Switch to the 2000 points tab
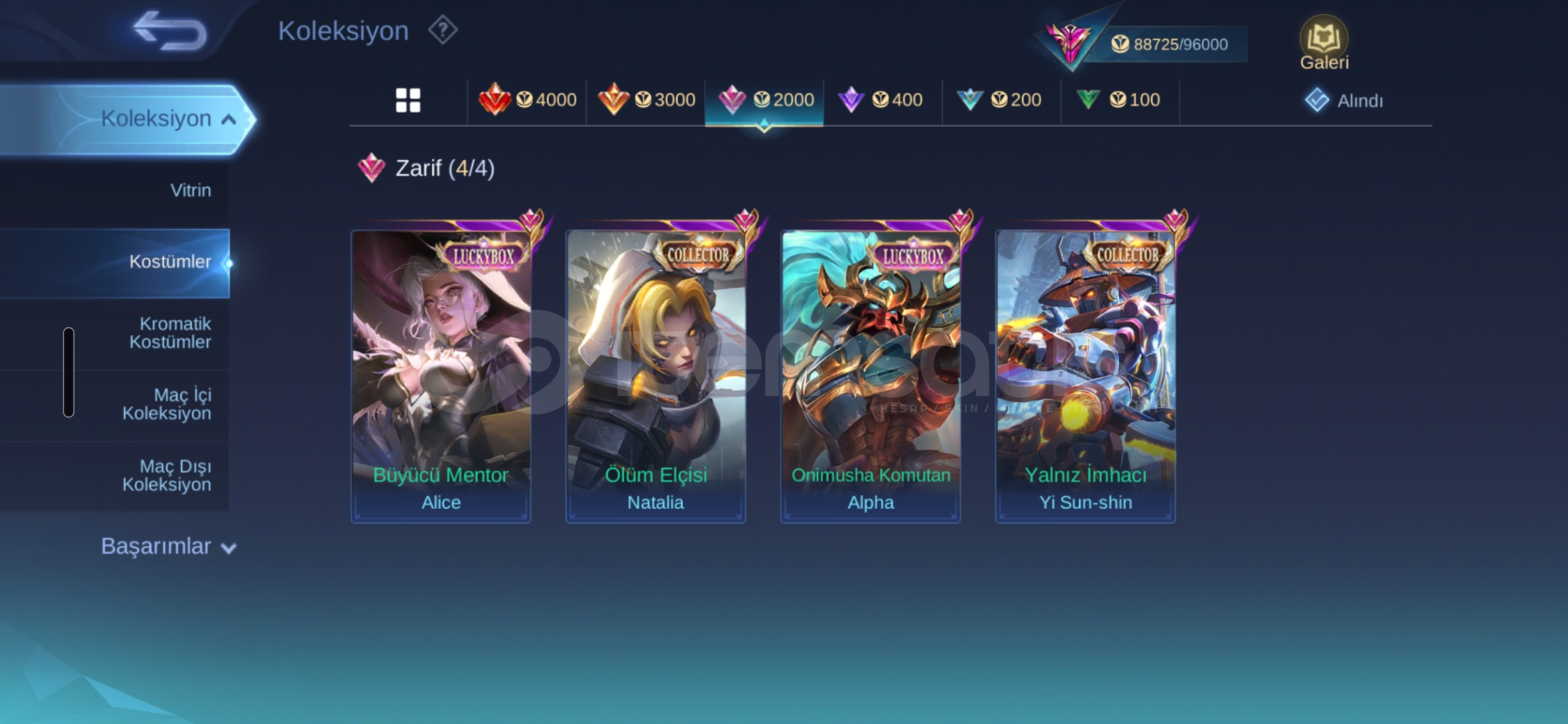1568x724 pixels. click(x=764, y=101)
